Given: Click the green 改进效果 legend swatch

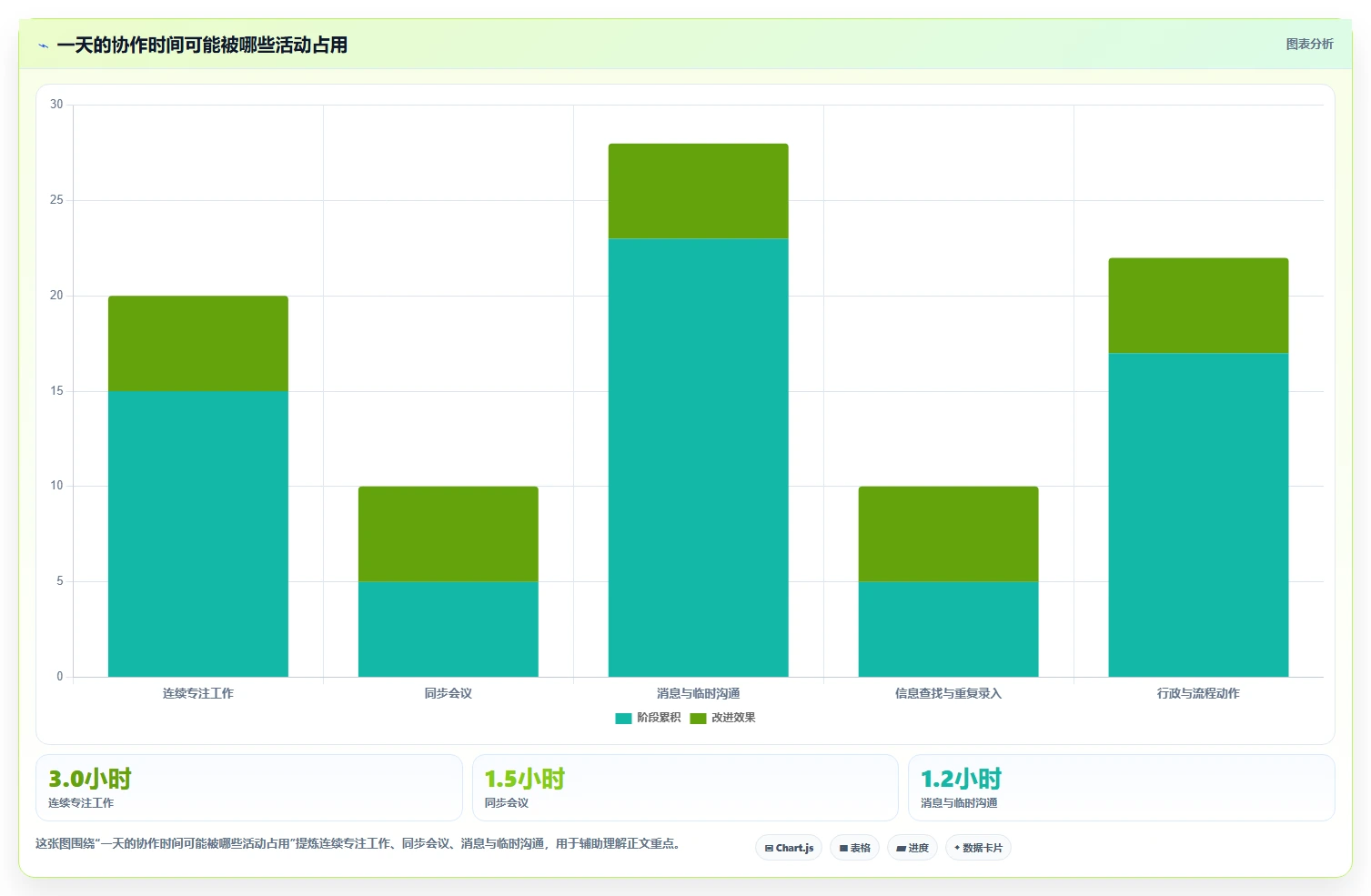Looking at the screenshot, I should click(698, 719).
